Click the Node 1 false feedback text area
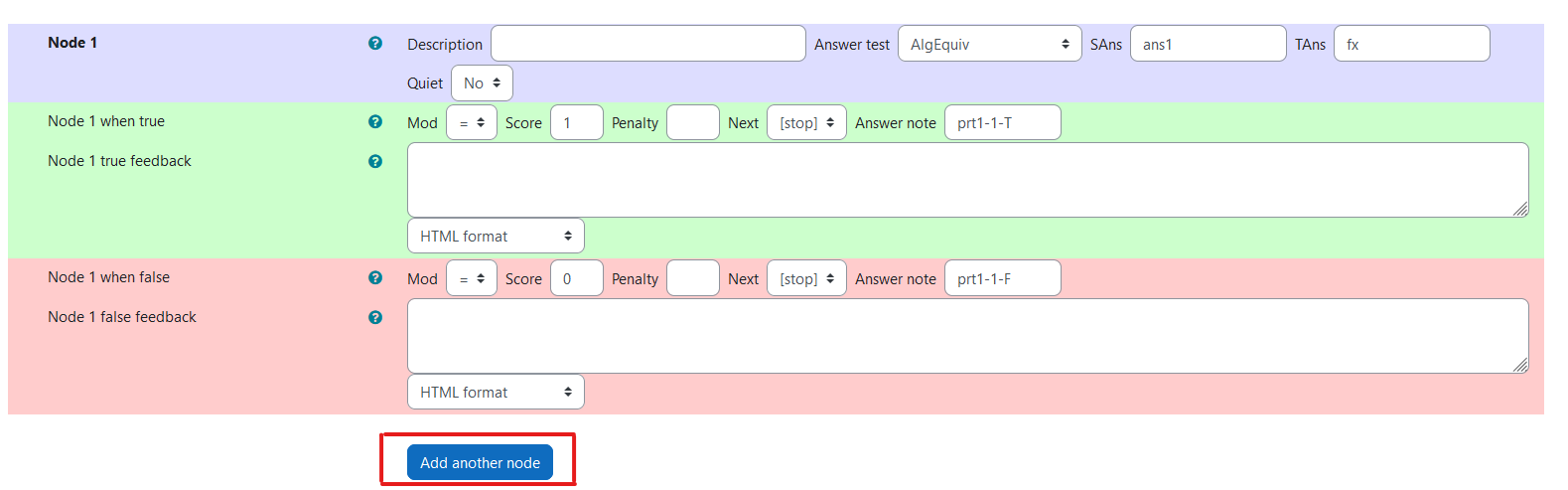 (967, 336)
